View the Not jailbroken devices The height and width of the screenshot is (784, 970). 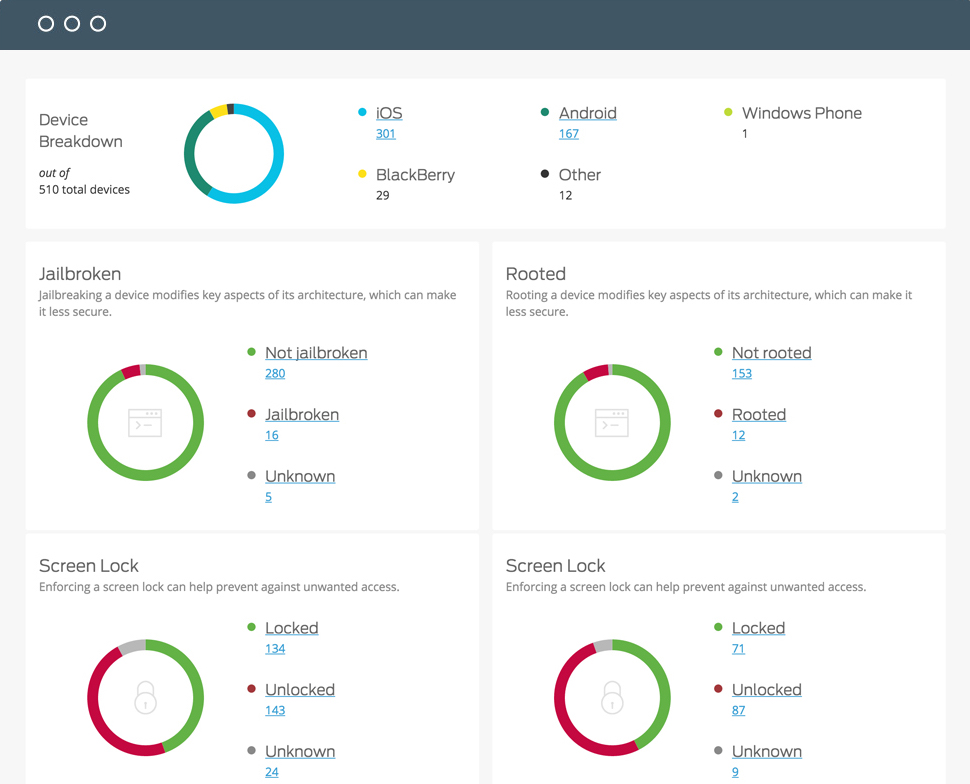point(316,353)
